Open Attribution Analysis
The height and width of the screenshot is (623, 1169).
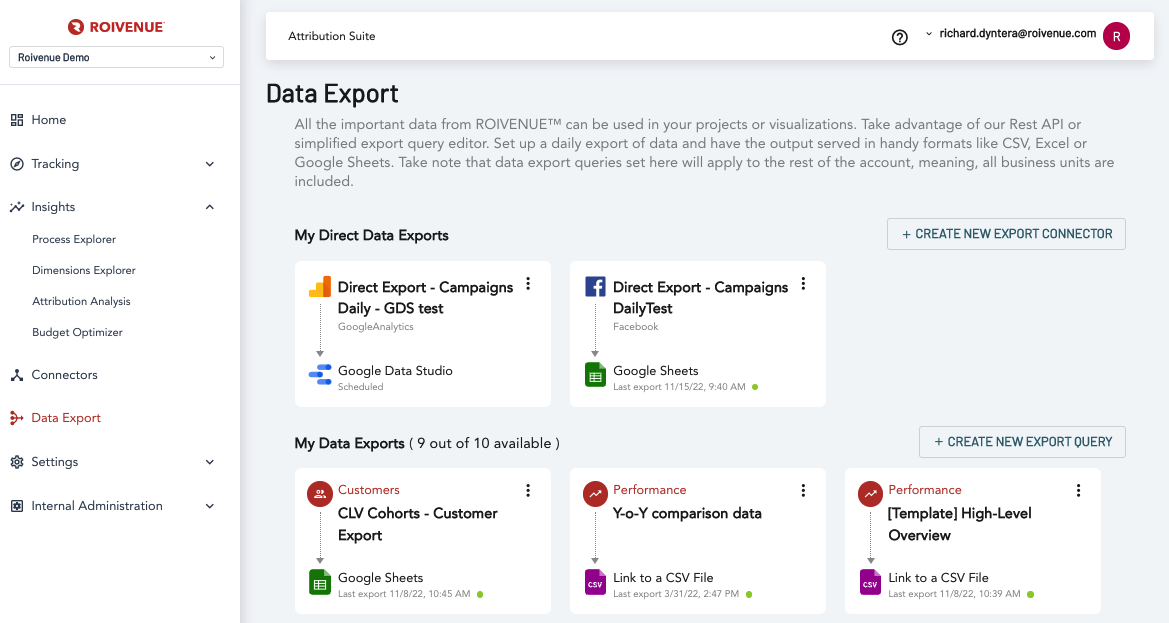pos(81,301)
